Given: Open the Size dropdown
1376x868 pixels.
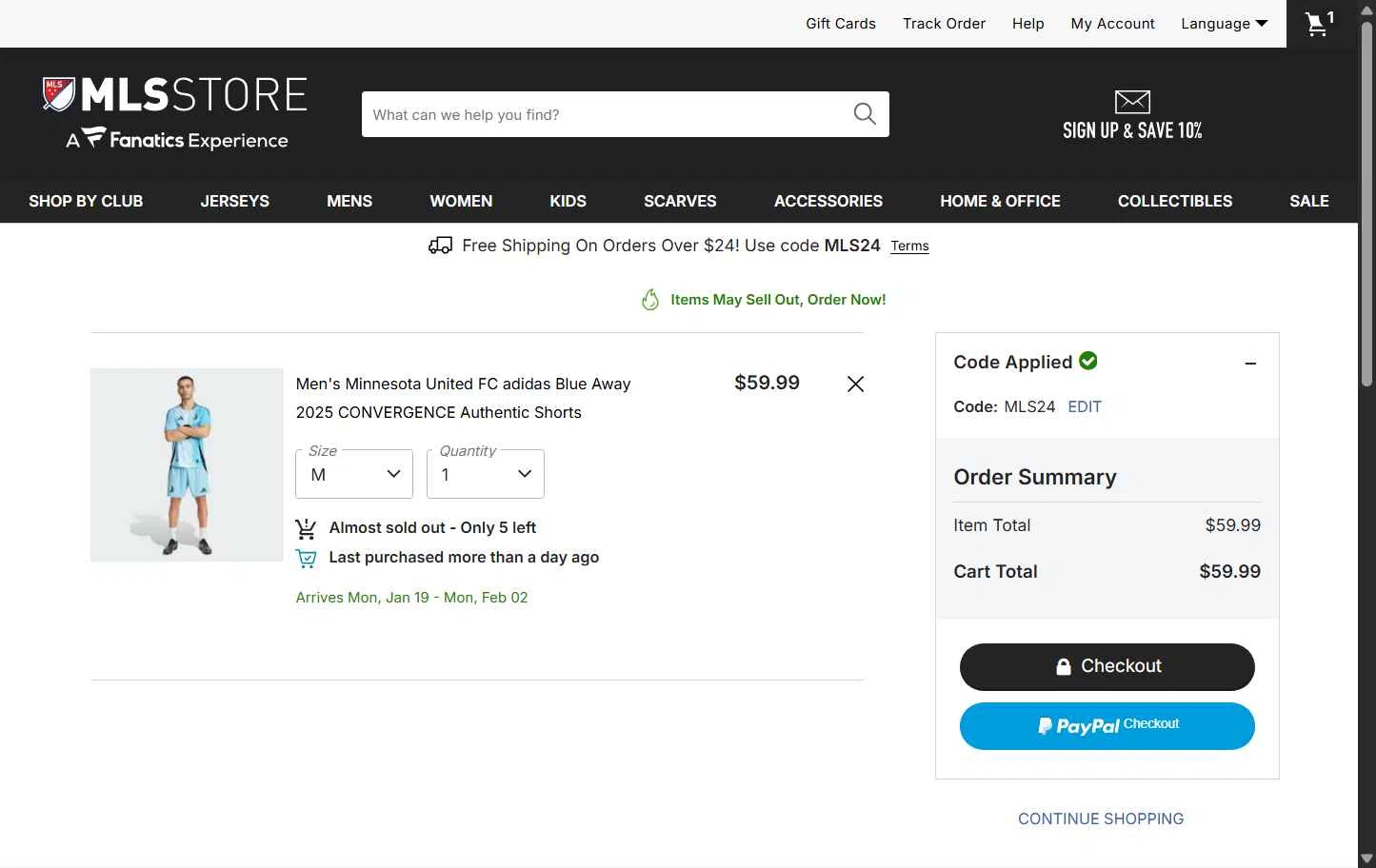Looking at the screenshot, I should coord(354,474).
